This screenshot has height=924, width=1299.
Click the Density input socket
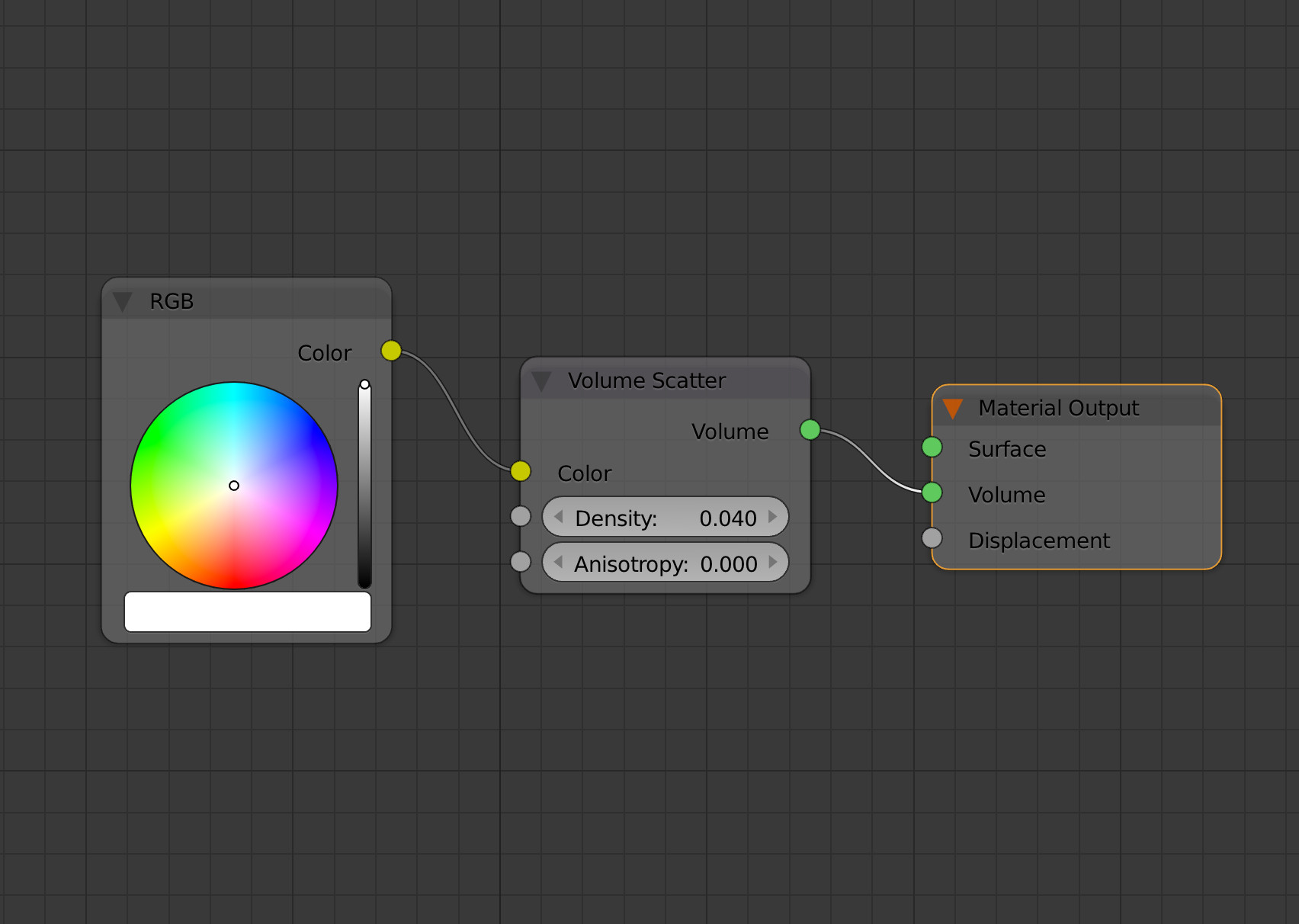[521, 516]
